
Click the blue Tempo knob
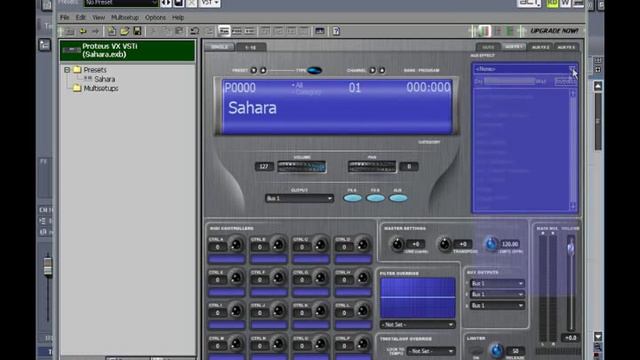[x=491, y=244]
